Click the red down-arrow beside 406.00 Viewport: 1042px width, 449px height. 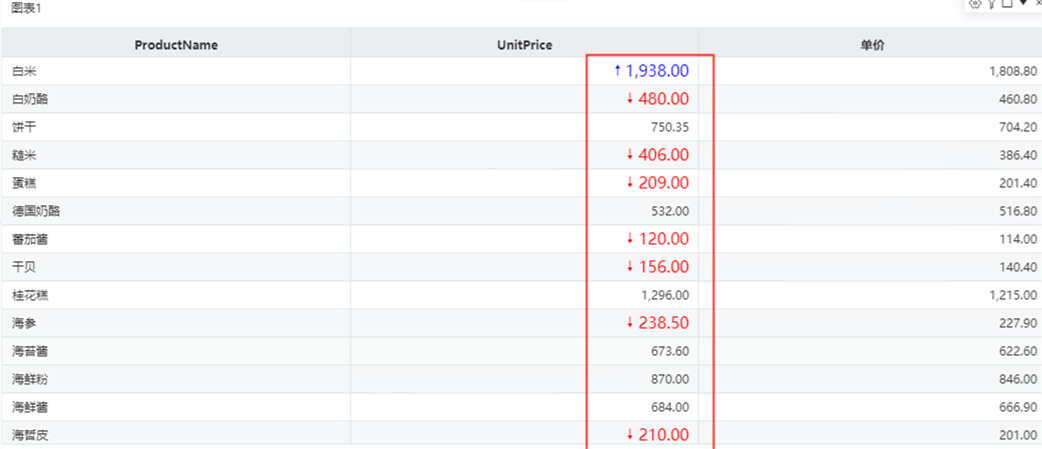click(x=630, y=154)
